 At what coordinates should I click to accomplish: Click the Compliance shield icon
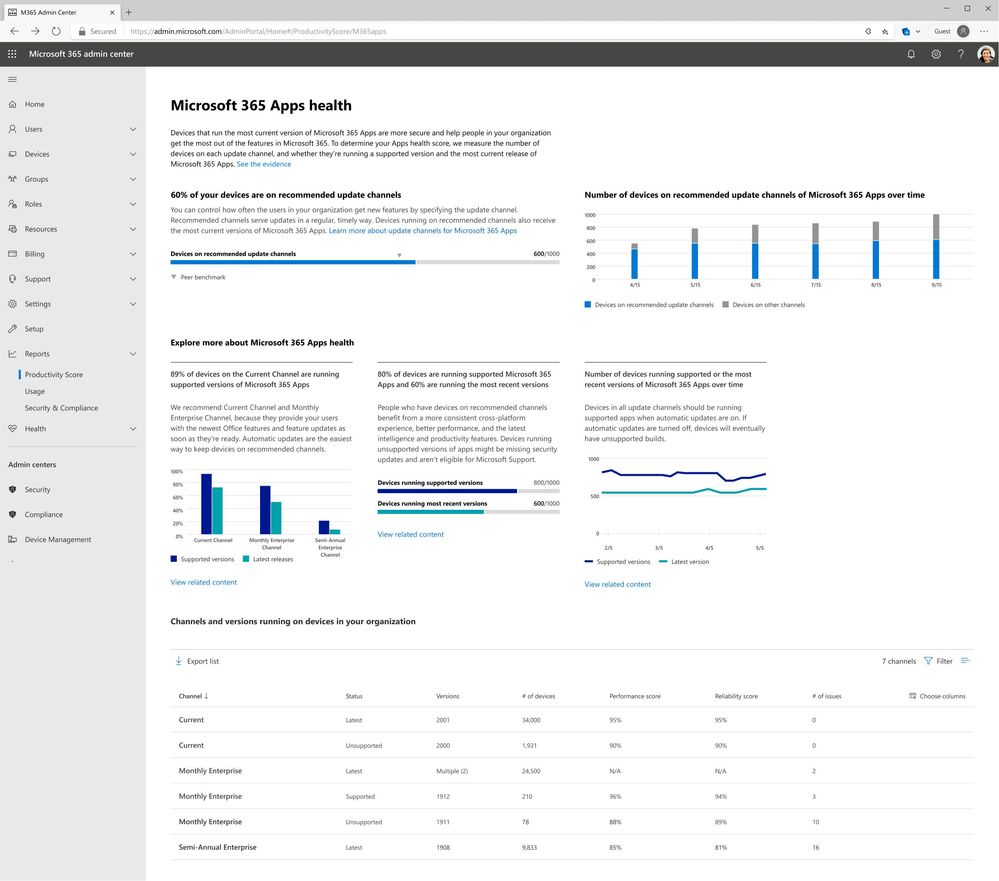click(12, 515)
